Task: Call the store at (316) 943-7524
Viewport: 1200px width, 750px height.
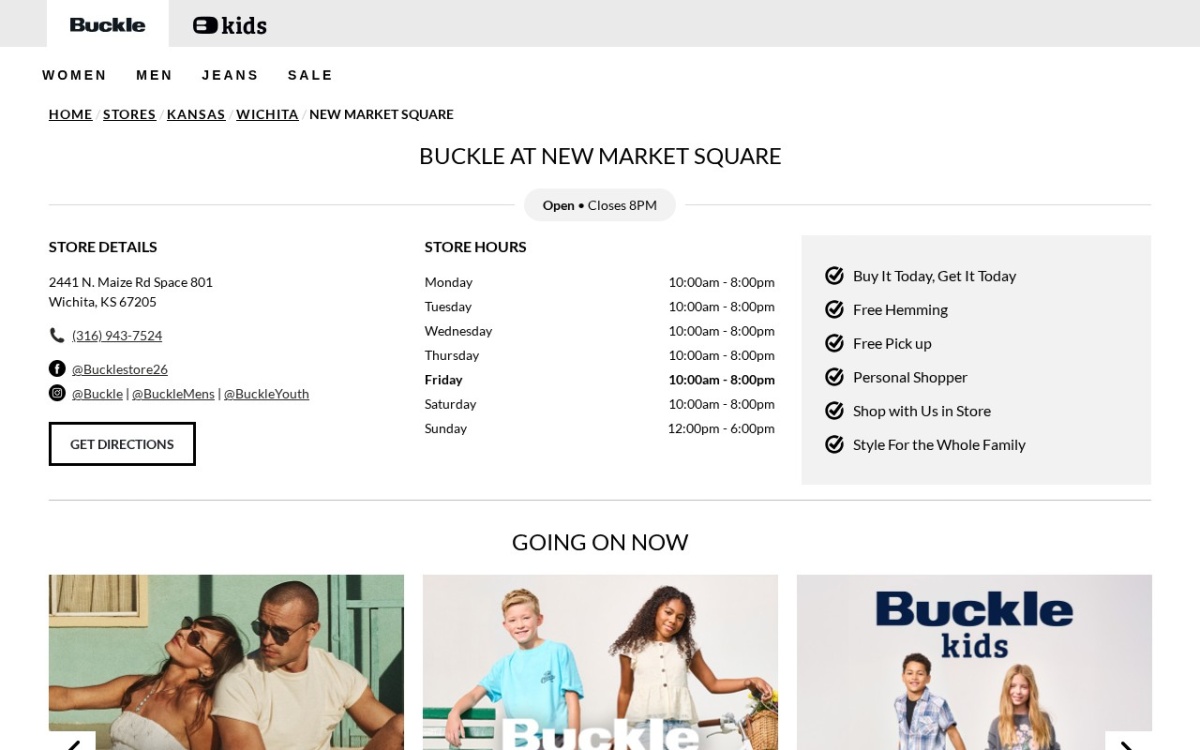Action: pyautogui.click(x=117, y=335)
